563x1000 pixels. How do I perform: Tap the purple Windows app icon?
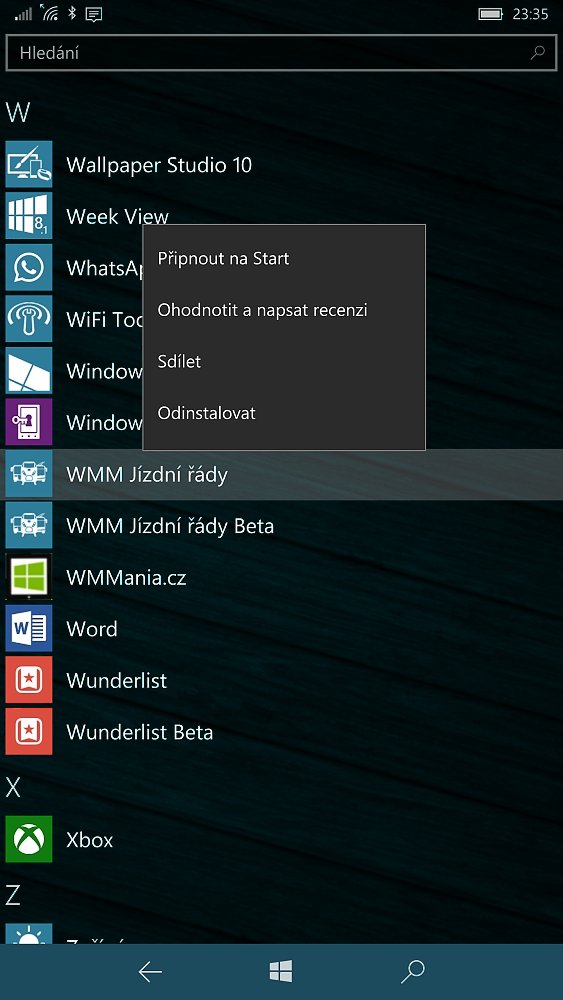pos(29,422)
